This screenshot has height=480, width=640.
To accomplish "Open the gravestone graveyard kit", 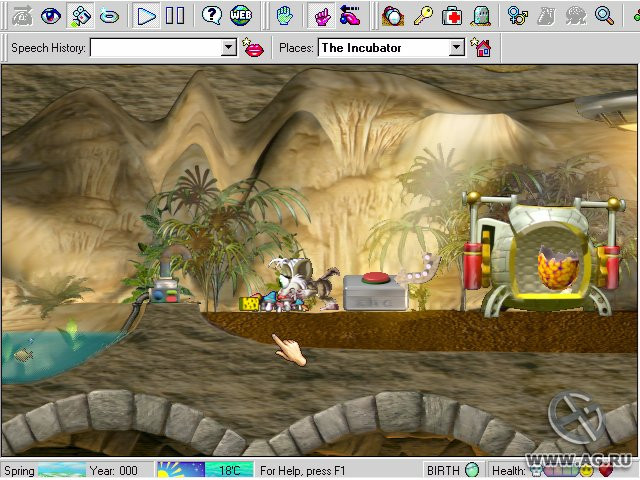I will point(481,16).
